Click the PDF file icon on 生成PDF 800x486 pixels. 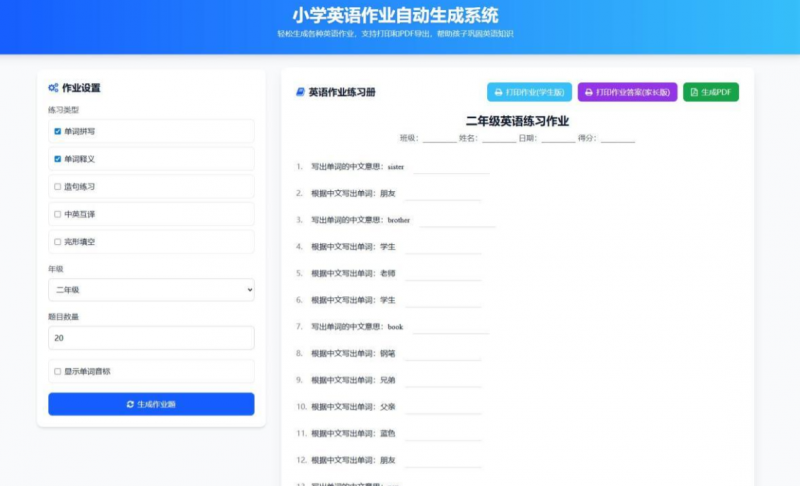pos(694,92)
